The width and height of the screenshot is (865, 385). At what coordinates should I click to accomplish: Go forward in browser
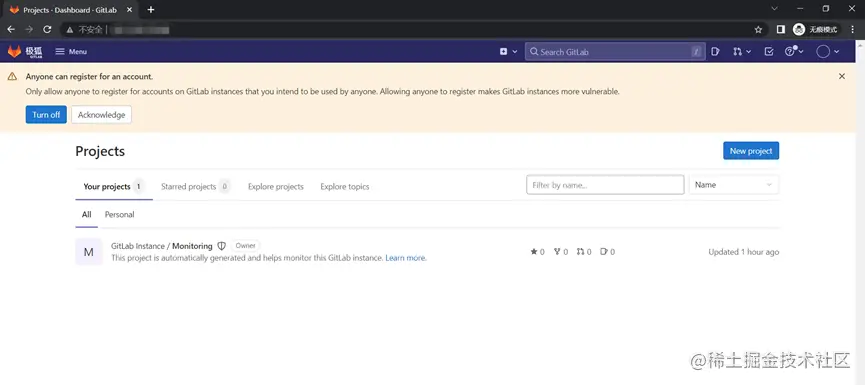click(x=29, y=29)
